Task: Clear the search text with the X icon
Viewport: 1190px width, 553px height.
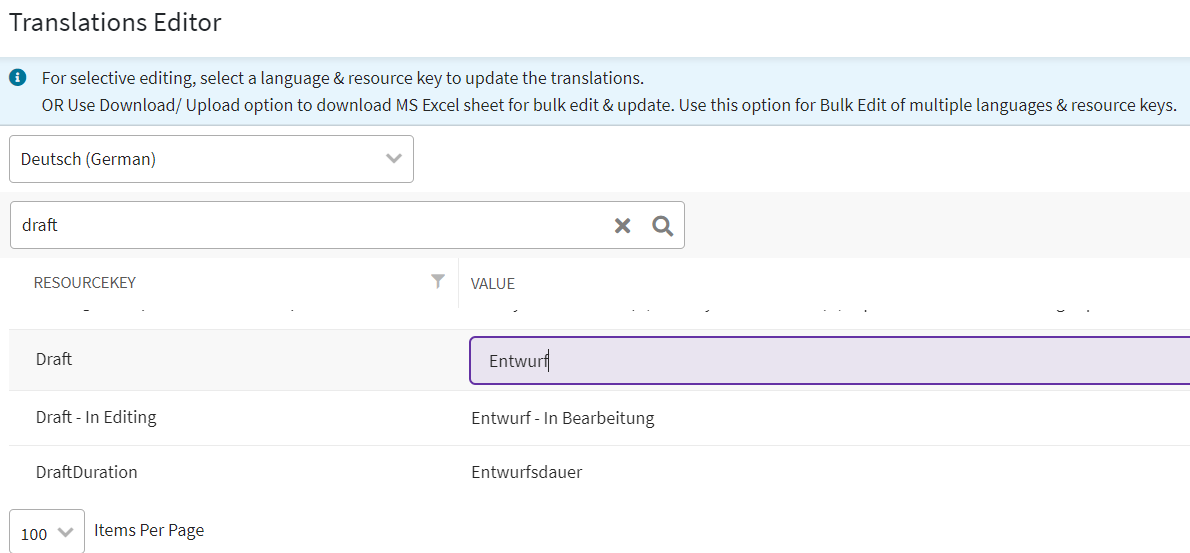Action: [622, 226]
